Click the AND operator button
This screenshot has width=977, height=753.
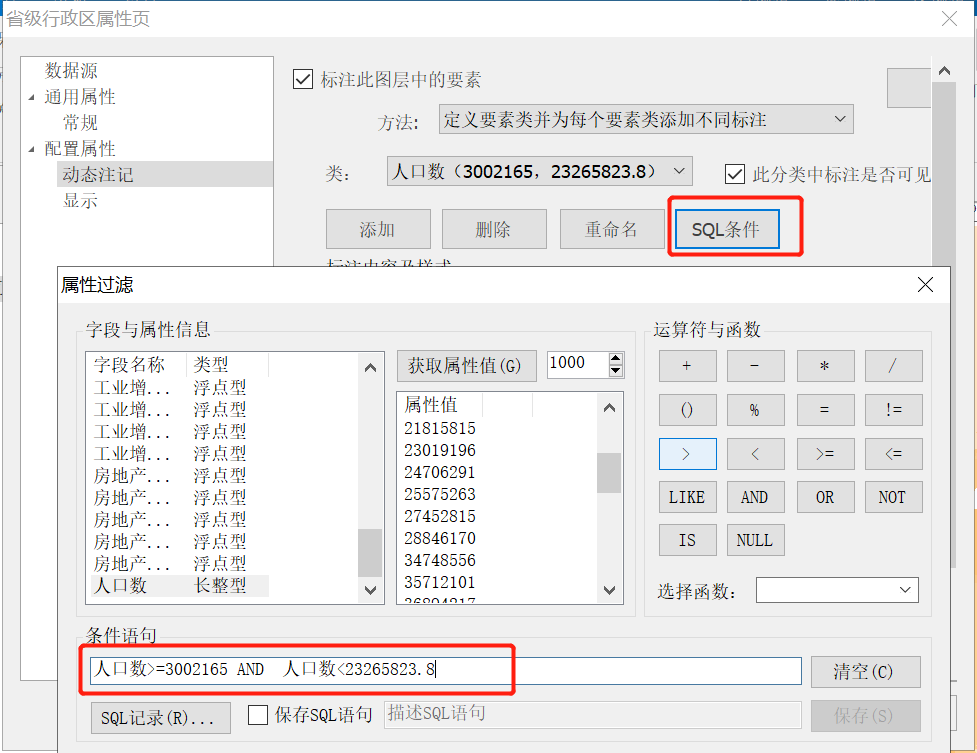[x=755, y=497]
